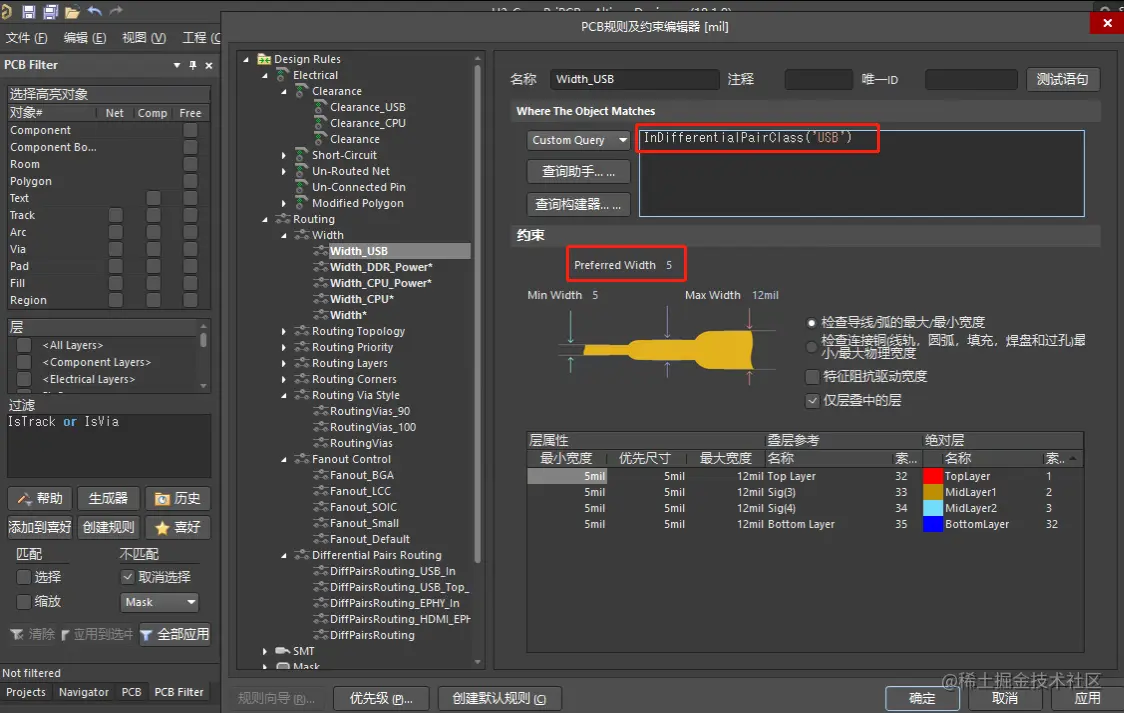Click the rule name field Width_USB
The image size is (1124, 713).
(x=634, y=79)
